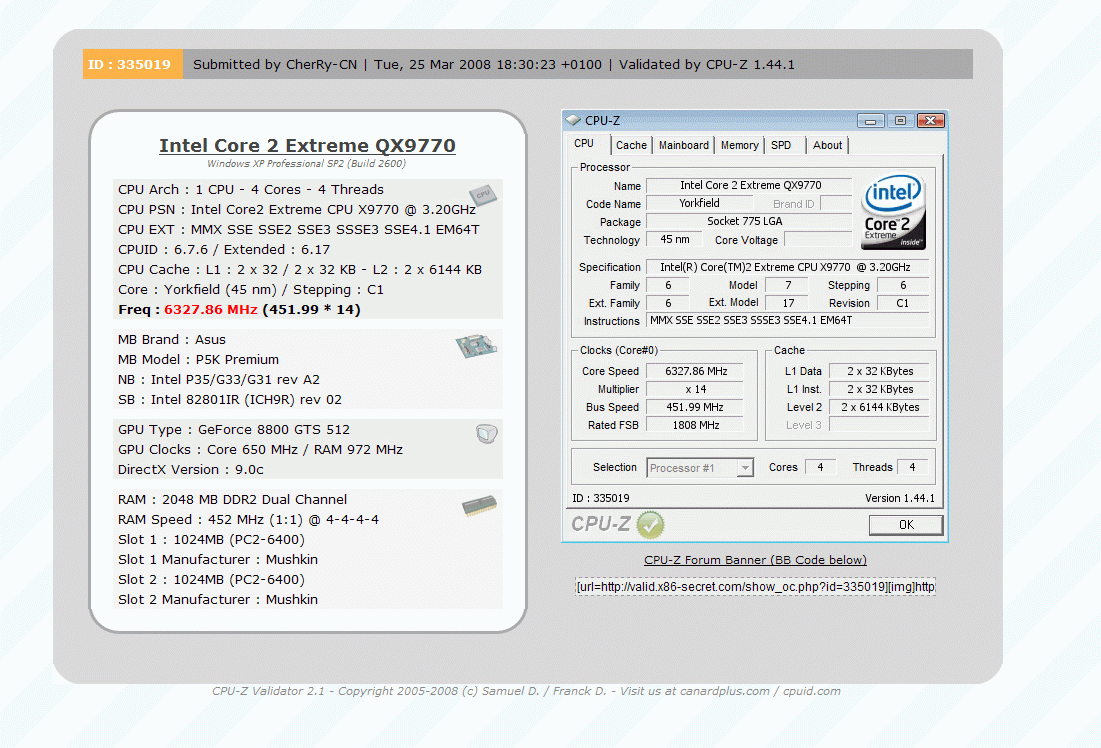
Task: Click the 'SB : Intel 82801IR (ICH9R)' line
Action: coord(230,400)
